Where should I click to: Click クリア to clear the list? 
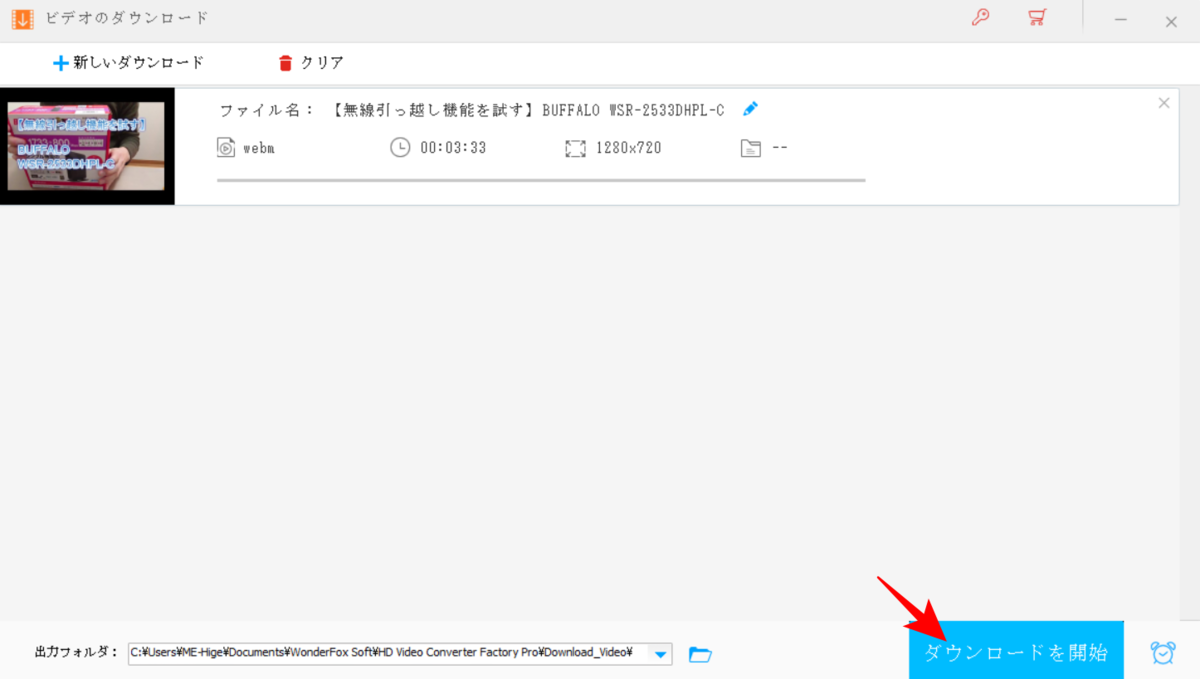coord(310,63)
